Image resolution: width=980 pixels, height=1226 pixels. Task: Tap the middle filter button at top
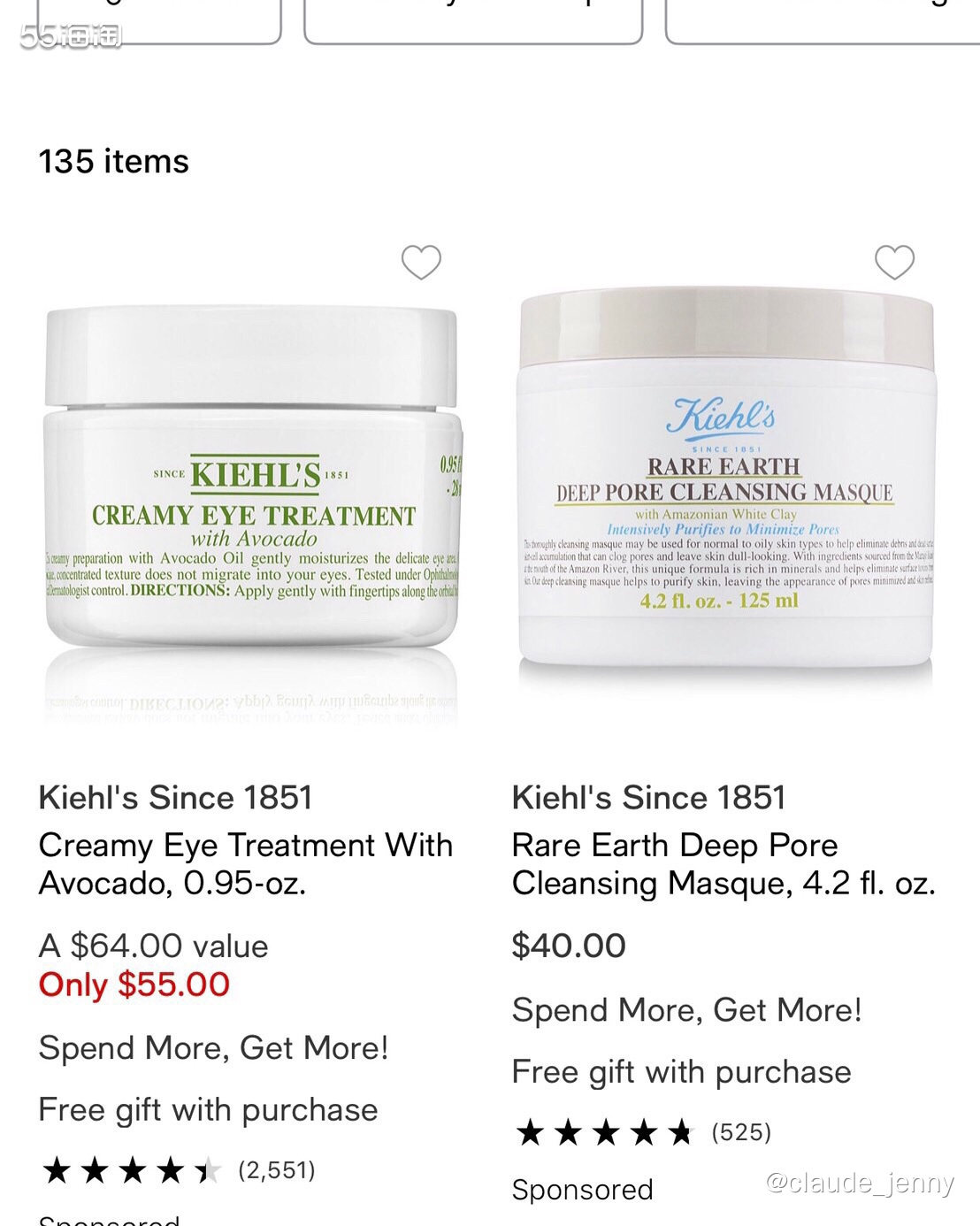point(473,21)
